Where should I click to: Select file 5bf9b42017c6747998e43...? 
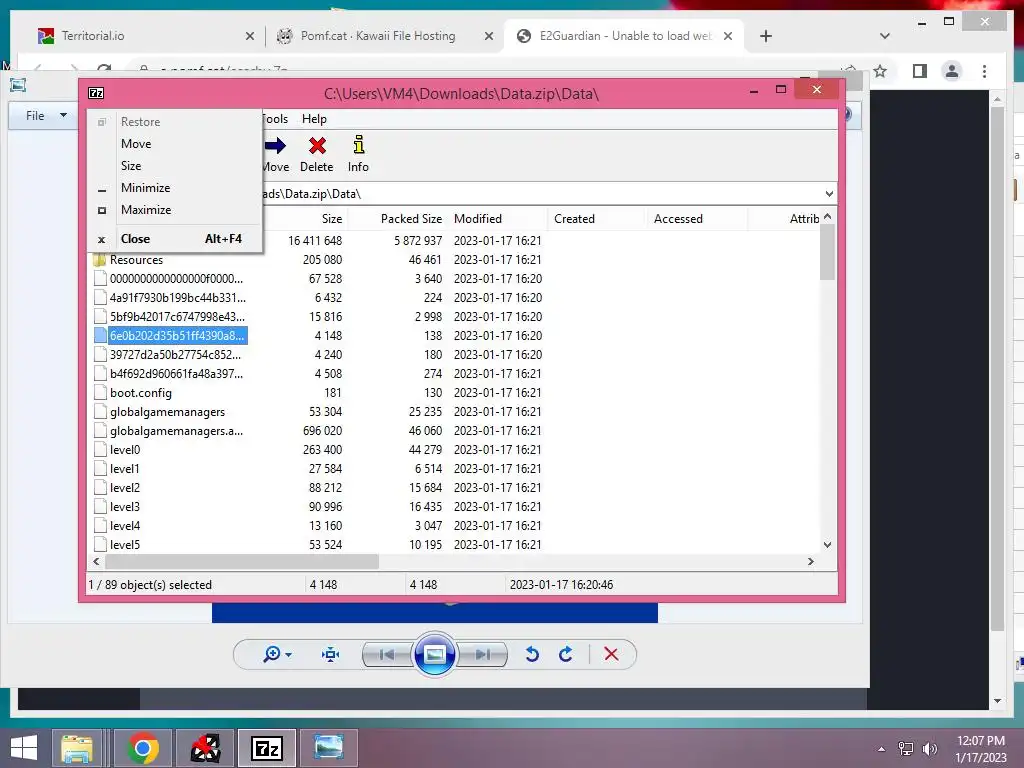pyautogui.click(x=177, y=317)
